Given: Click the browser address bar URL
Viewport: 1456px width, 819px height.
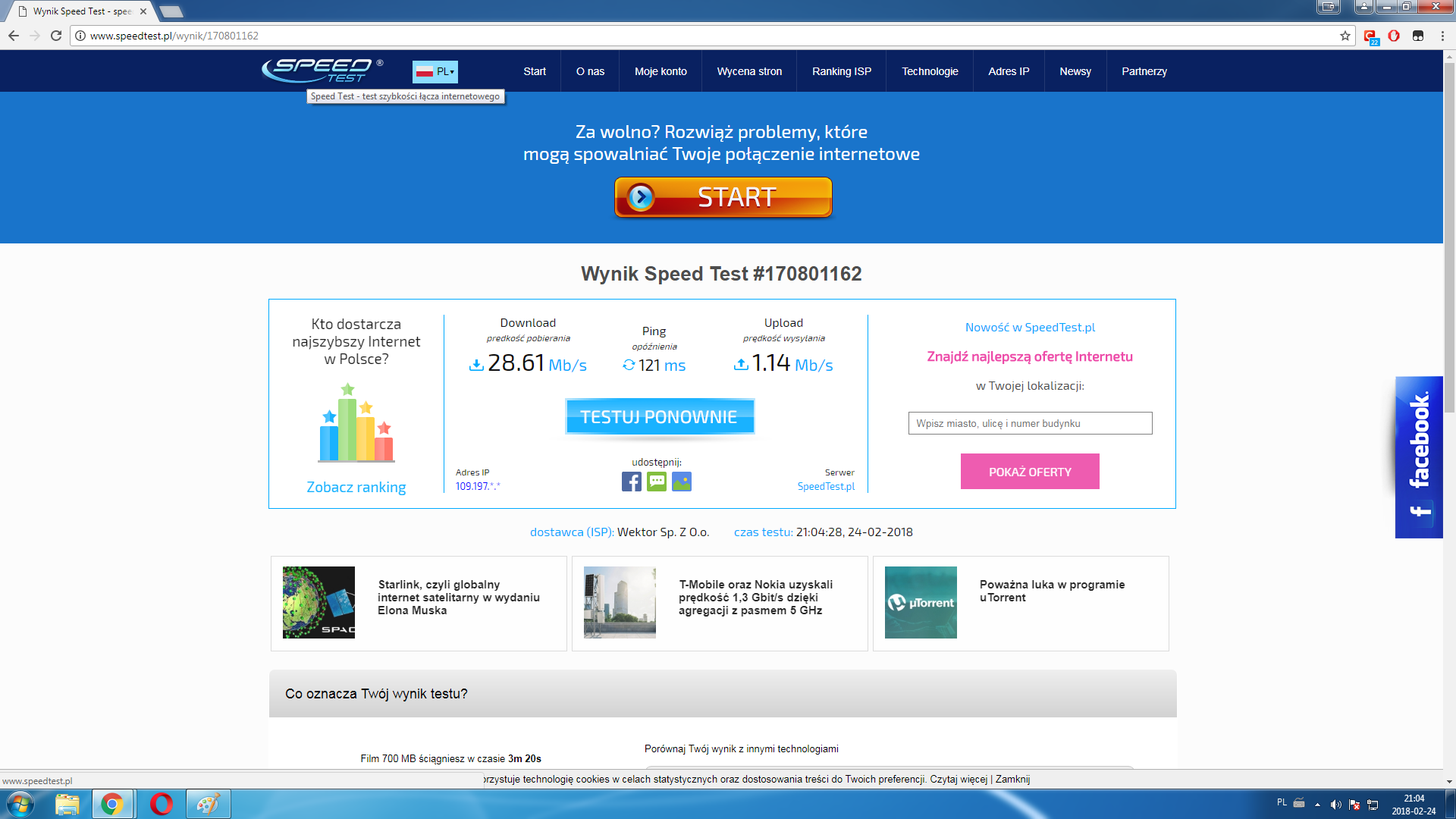Looking at the screenshot, I should 174,36.
